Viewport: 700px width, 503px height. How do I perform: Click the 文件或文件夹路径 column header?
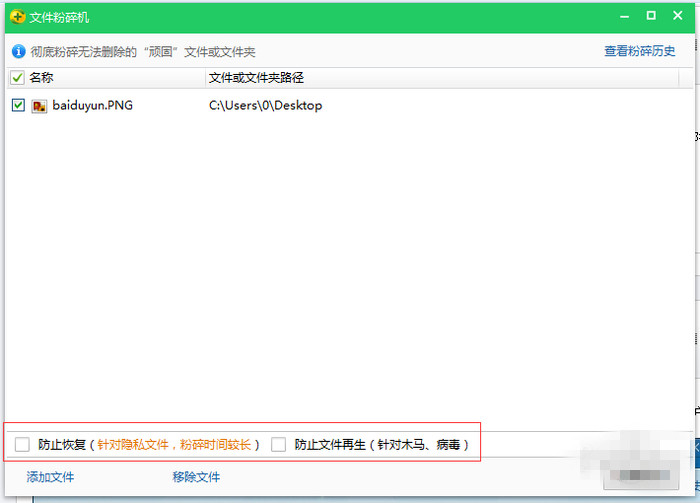pos(256,78)
